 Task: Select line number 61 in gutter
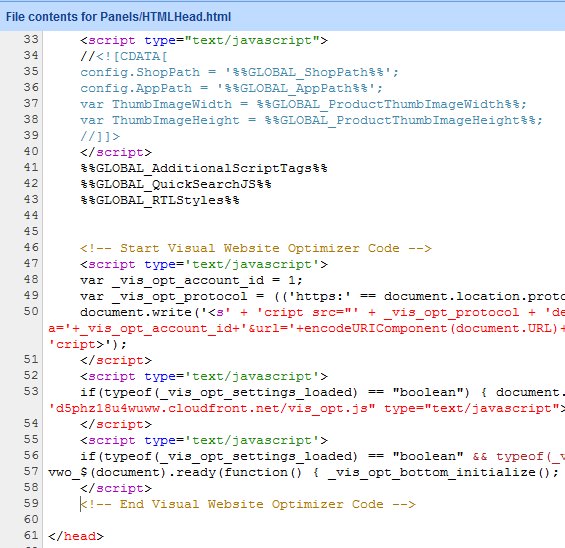coord(31,535)
